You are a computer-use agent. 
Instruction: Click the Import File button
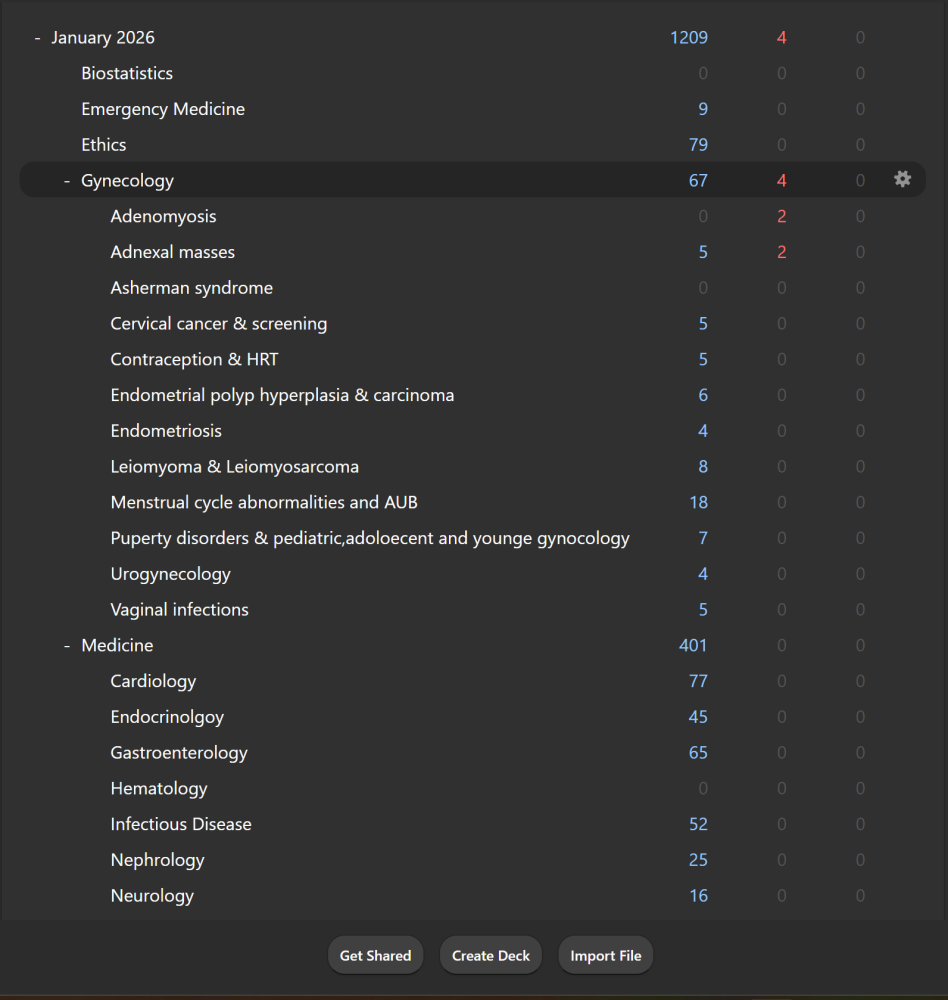click(x=605, y=956)
